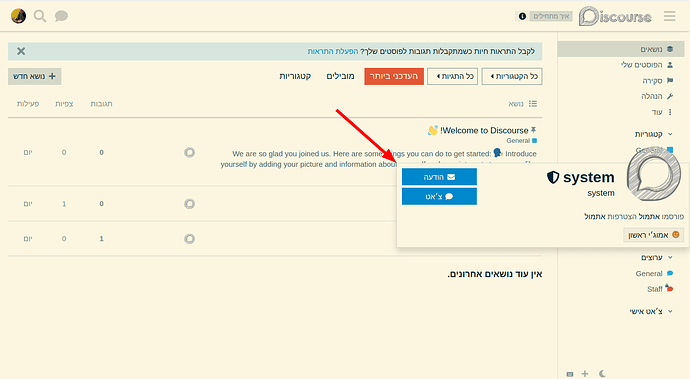Click the large system avatar in user card
The height and width of the screenshot is (379, 690).
click(654, 175)
